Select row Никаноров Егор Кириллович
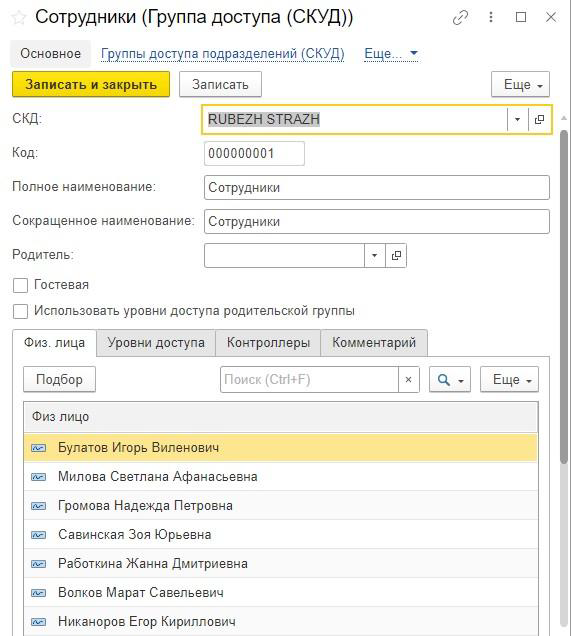This screenshot has height=636, width=571. (x=281, y=621)
